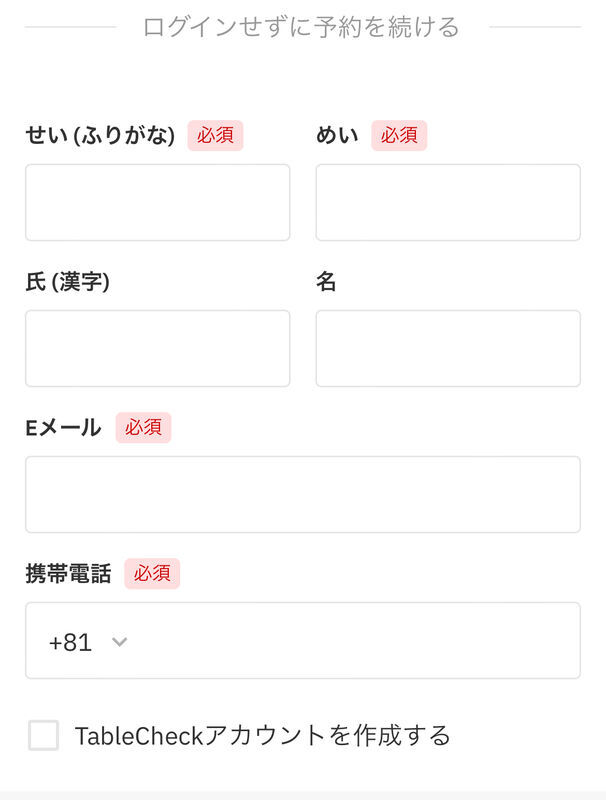Click the 必須 badge beside 携帯電話

(x=152, y=573)
